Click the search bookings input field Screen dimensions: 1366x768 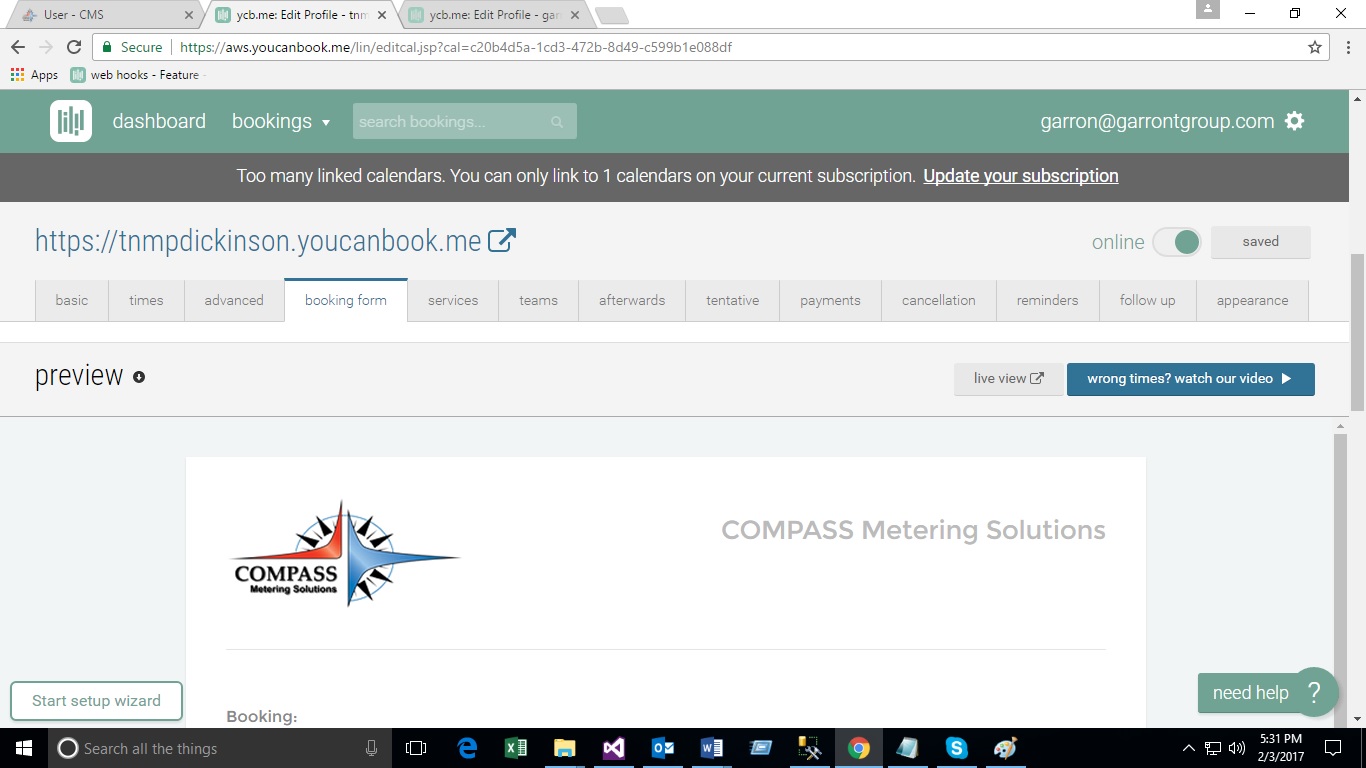[450, 122]
